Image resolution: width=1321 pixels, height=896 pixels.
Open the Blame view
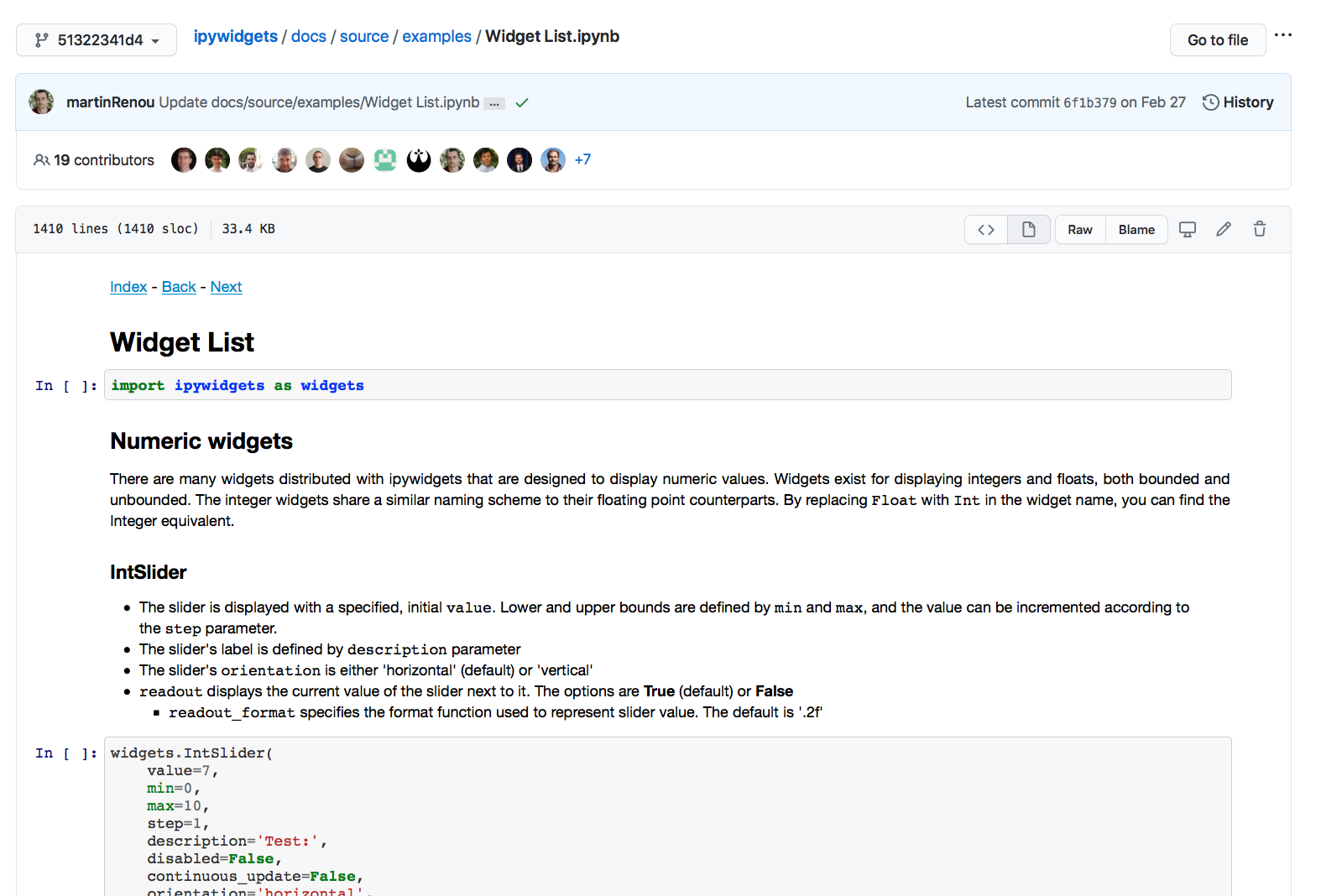(x=1136, y=230)
